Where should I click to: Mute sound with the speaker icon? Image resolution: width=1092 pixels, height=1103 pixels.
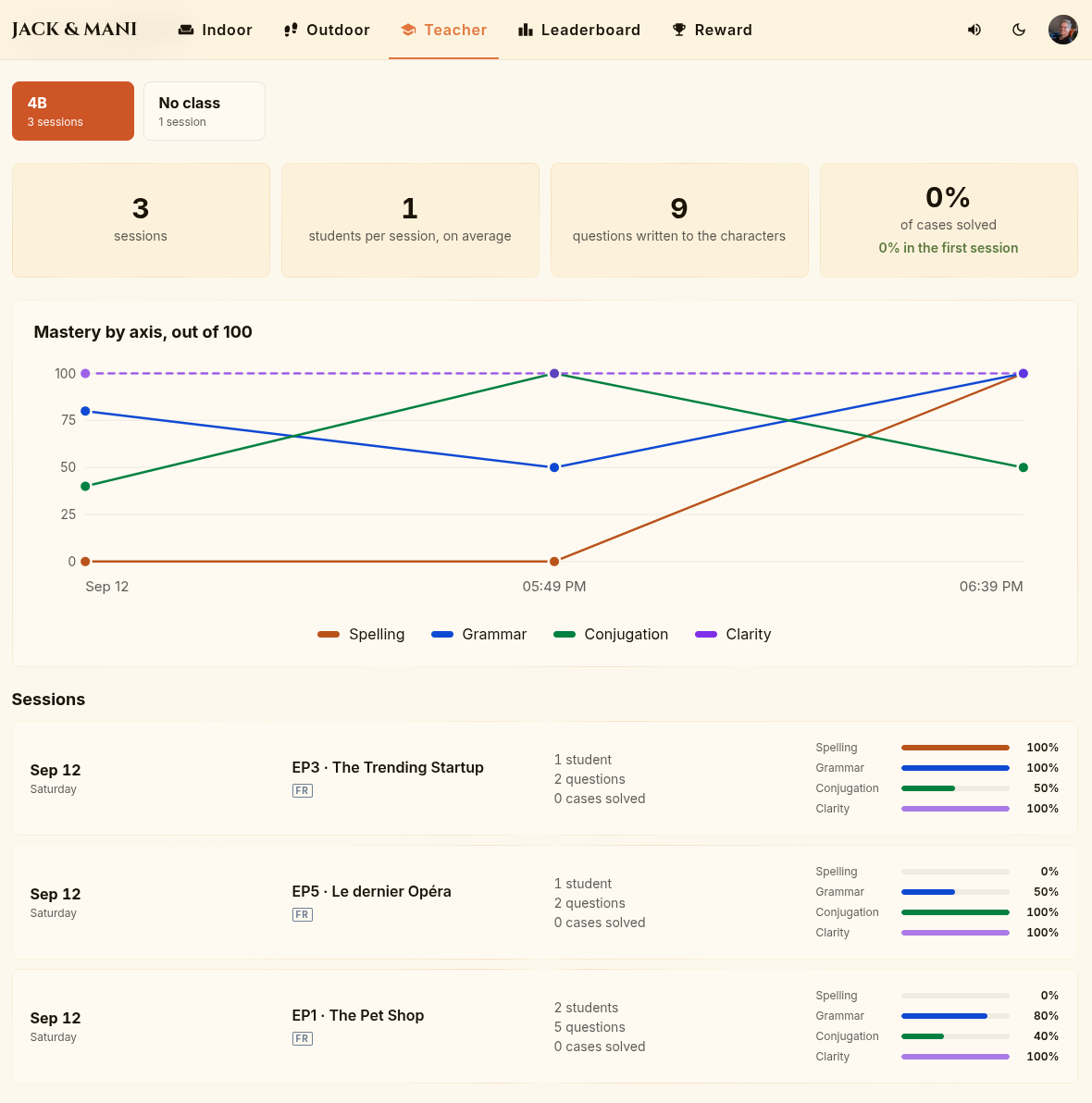point(974,30)
